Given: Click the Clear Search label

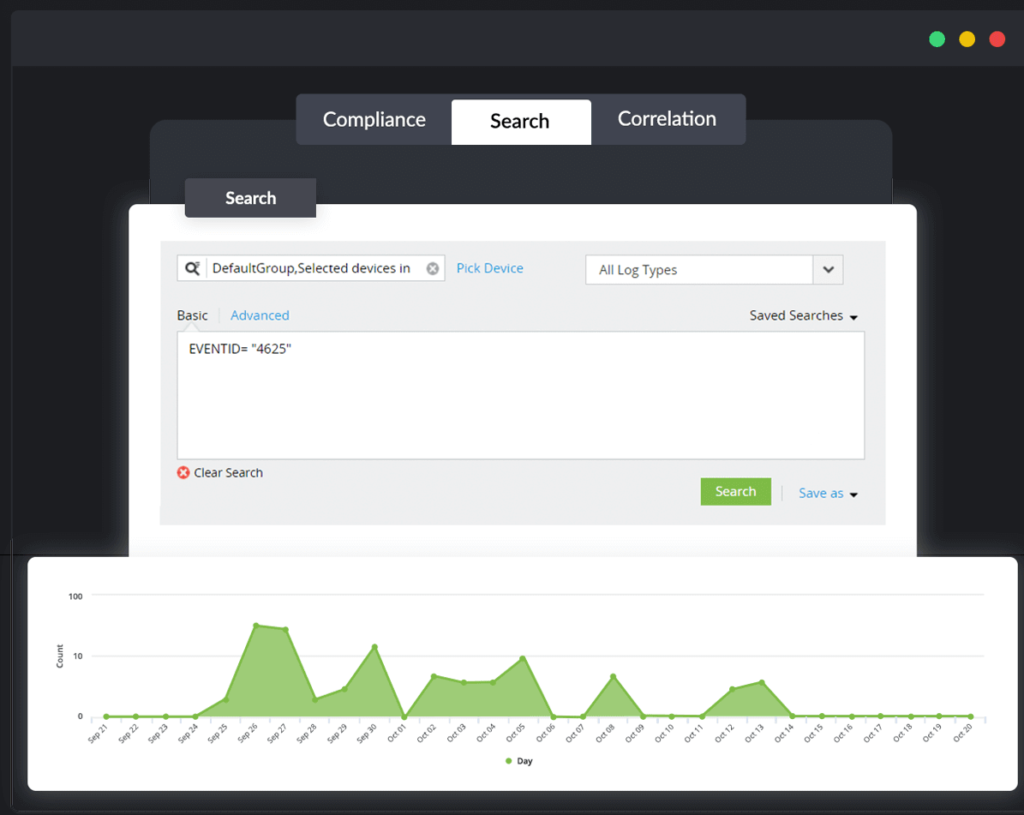Looking at the screenshot, I should [x=228, y=472].
